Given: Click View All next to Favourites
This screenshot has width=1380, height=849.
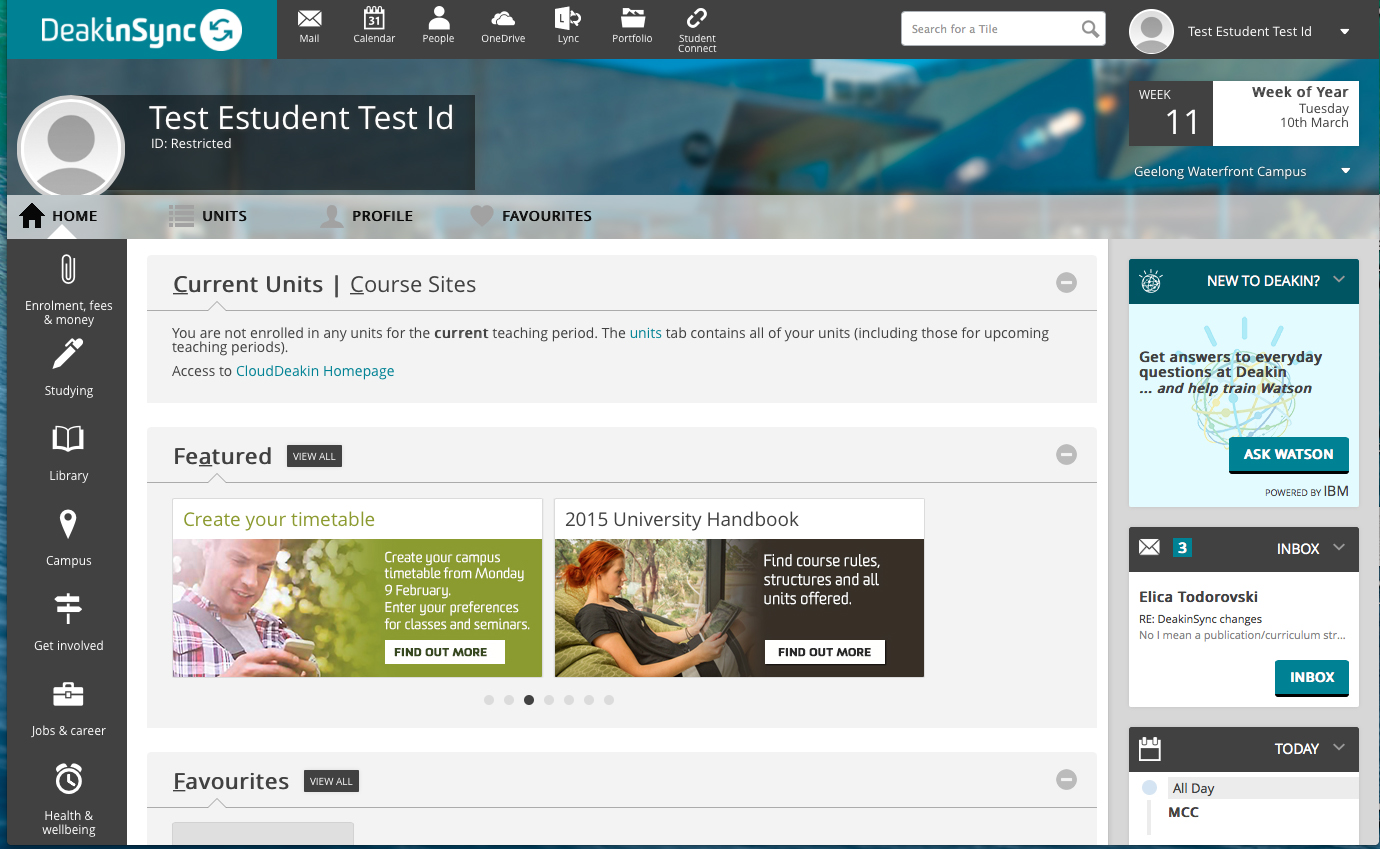Looking at the screenshot, I should [331, 781].
